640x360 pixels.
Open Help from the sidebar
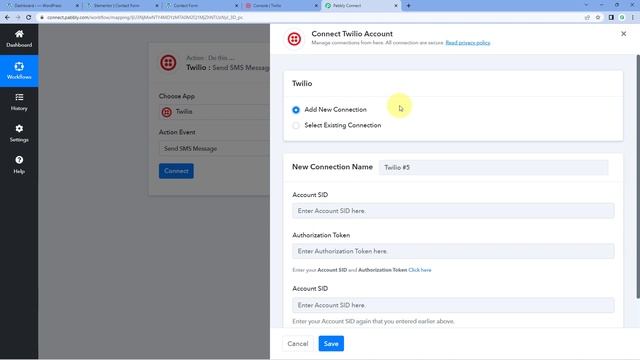point(19,165)
